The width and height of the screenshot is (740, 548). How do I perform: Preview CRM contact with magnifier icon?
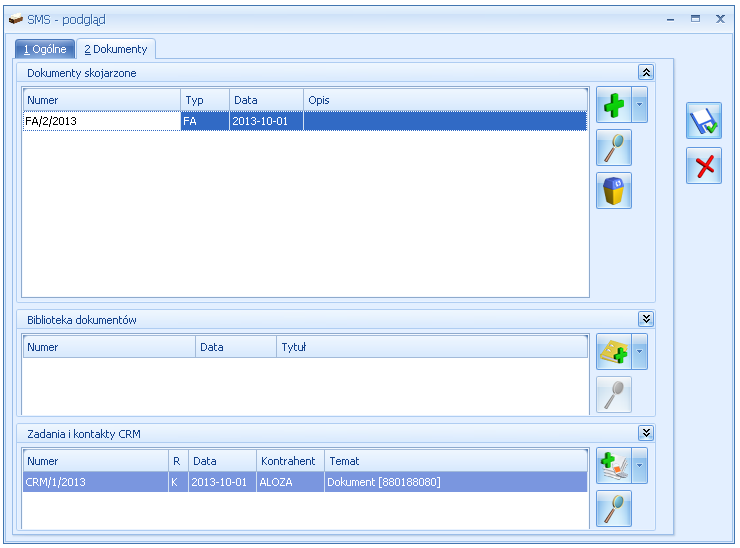(x=614, y=509)
